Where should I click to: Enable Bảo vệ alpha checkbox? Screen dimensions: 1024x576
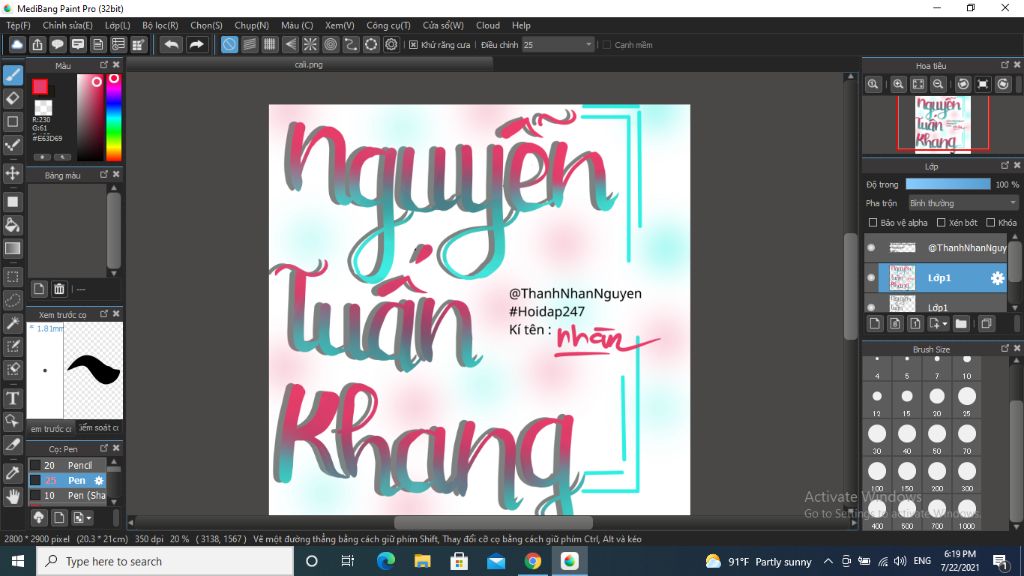tap(872, 223)
